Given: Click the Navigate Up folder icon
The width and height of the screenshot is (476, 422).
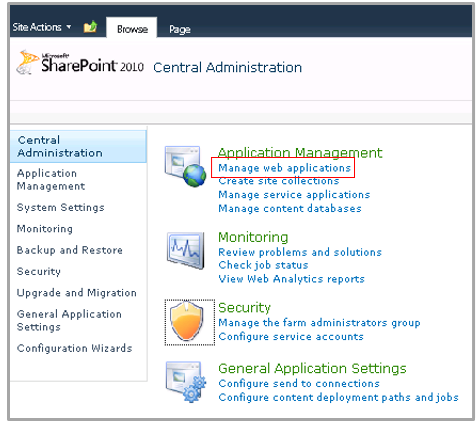Looking at the screenshot, I should coord(90,27).
